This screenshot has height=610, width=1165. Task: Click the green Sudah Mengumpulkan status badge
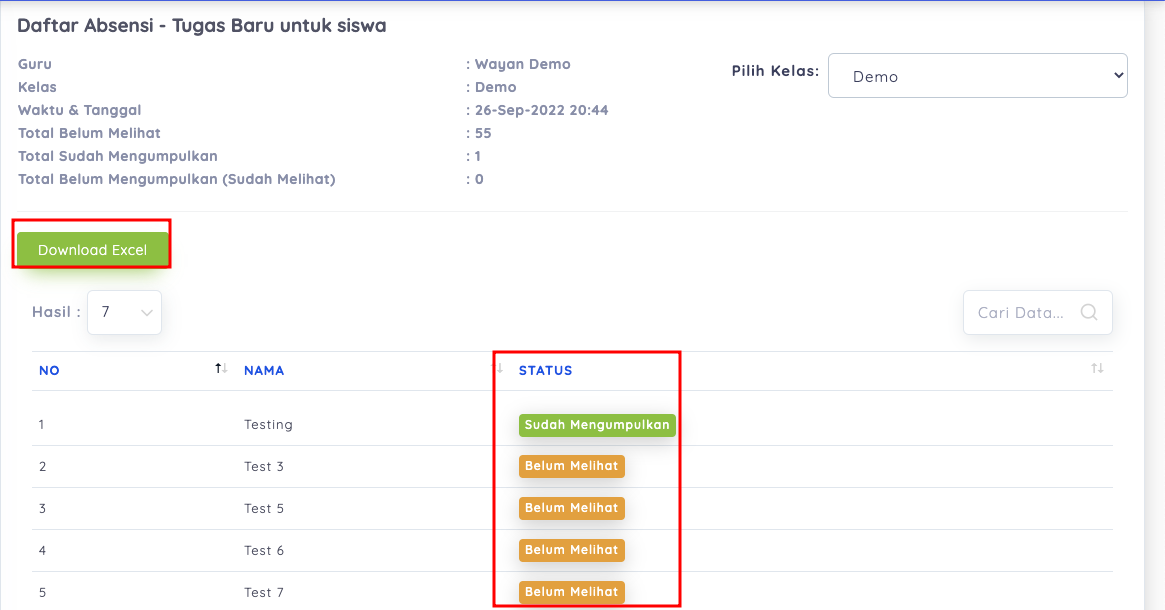pos(597,425)
